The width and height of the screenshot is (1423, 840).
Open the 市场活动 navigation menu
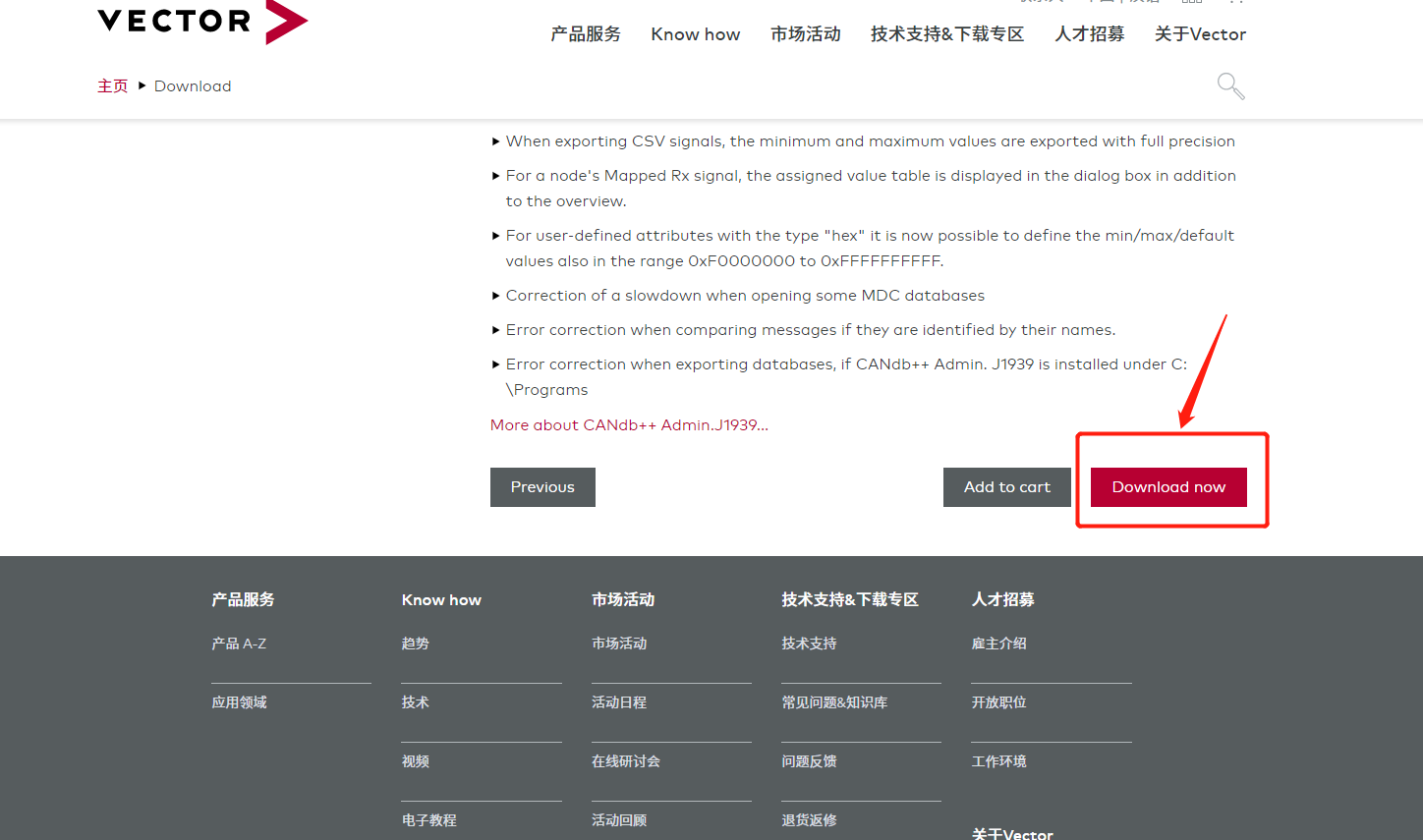click(x=805, y=33)
